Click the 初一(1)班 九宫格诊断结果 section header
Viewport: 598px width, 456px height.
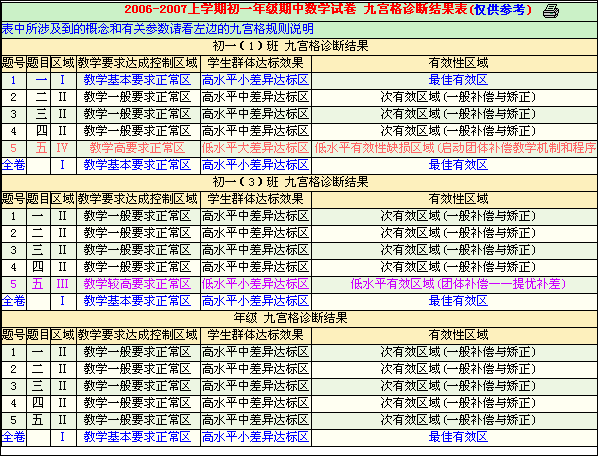coord(291,46)
